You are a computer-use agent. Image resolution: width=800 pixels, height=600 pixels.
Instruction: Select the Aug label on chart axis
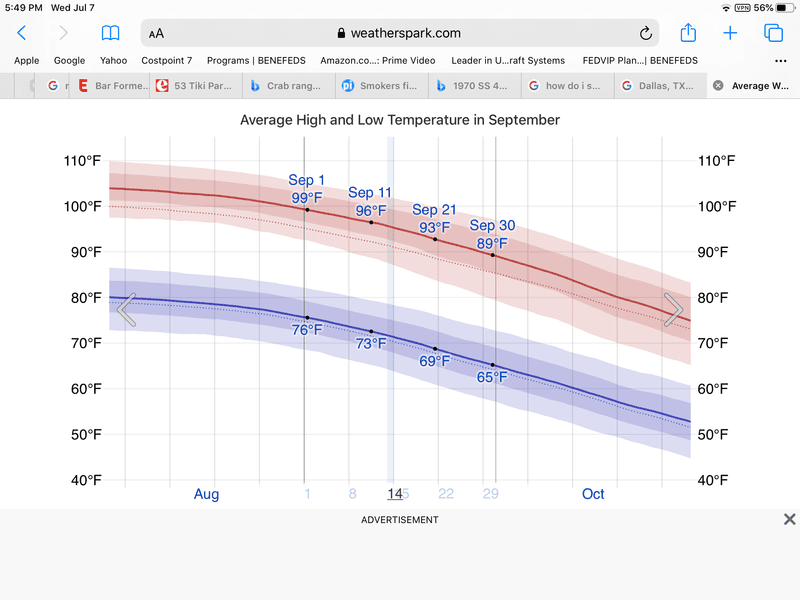tap(206, 494)
